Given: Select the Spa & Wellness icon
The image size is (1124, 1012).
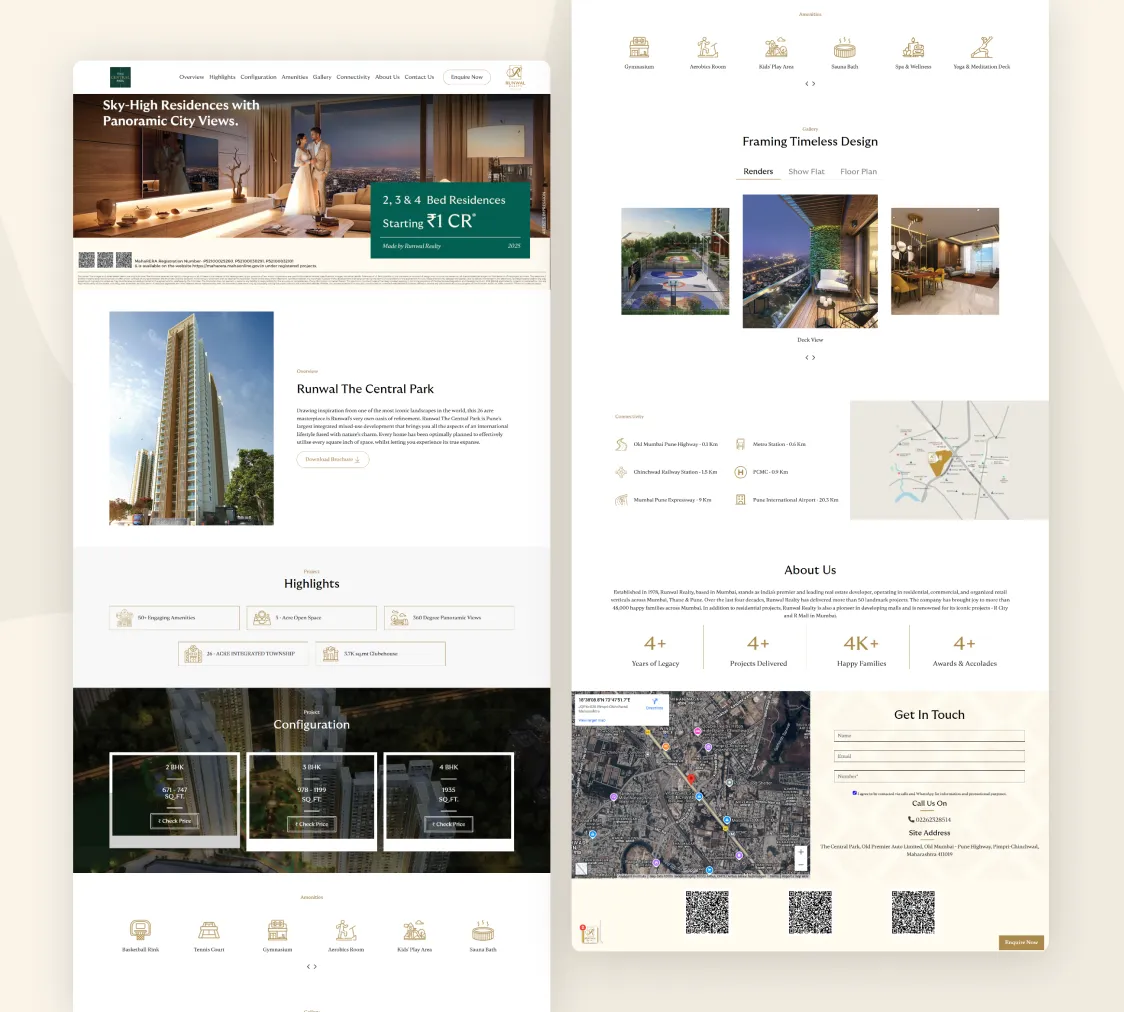Looking at the screenshot, I should click(x=912, y=48).
